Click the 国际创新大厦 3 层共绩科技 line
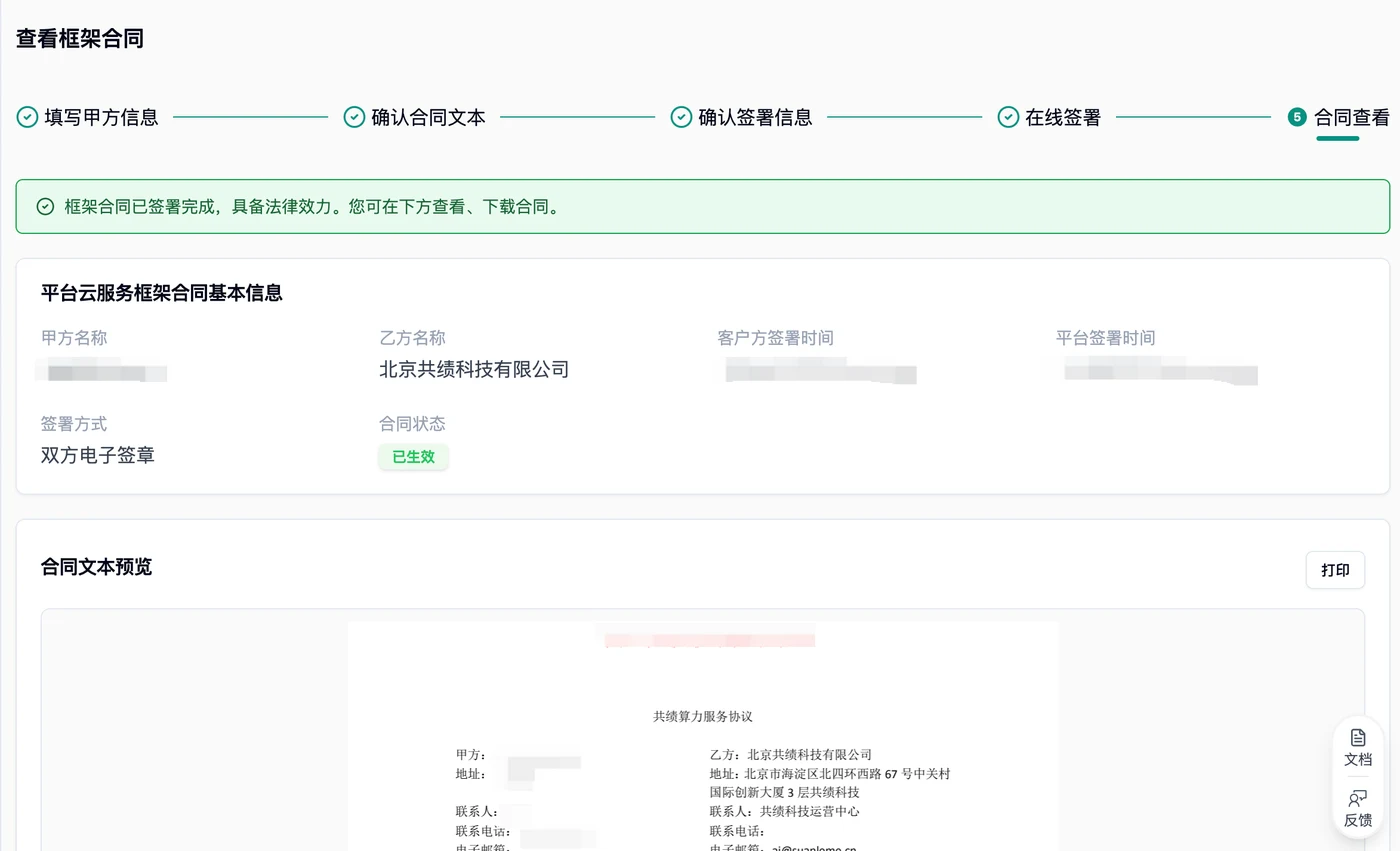1400x851 pixels. point(785,792)
